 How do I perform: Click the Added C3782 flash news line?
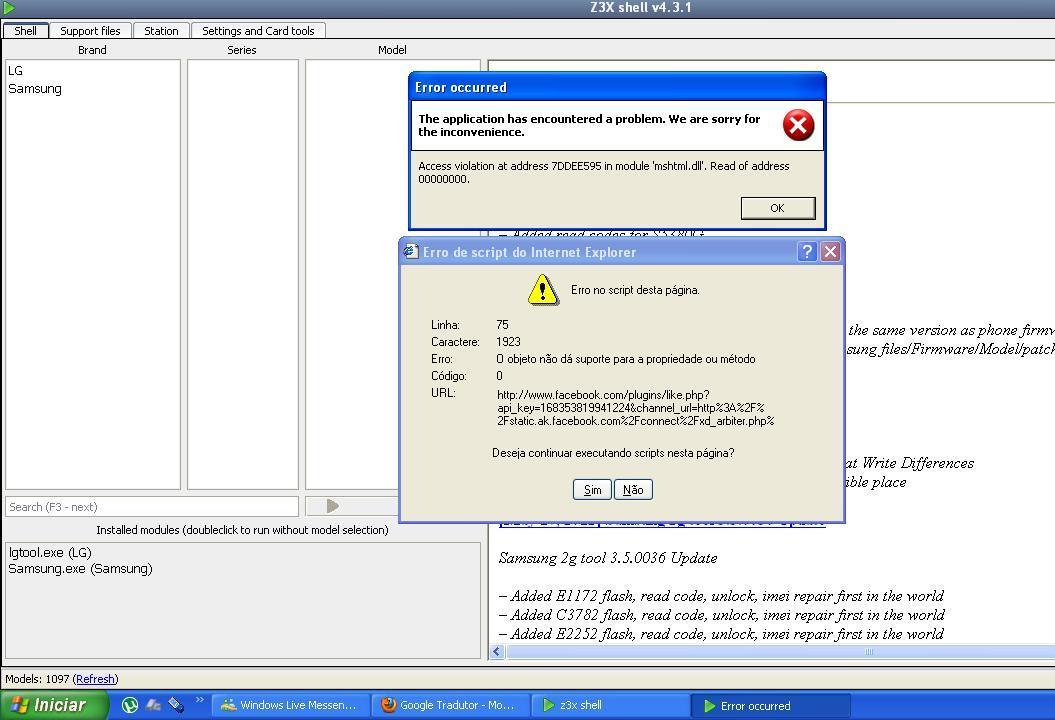(x=721, y=615)
